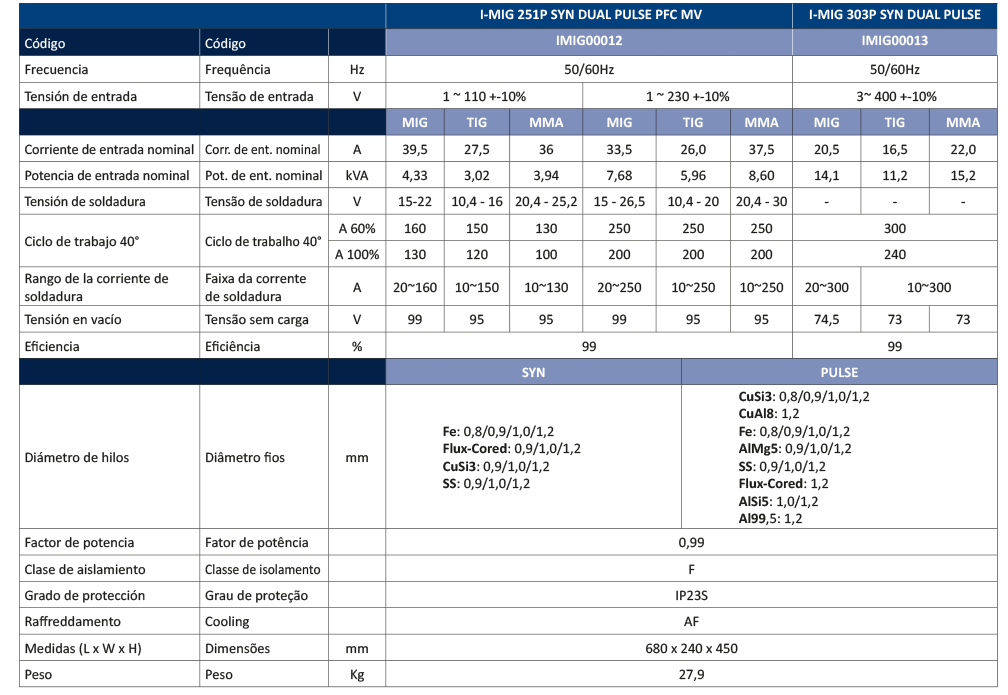Click the 'Eficiencia' Spanish row label
Image resolution: width=1008 pixels, height=695 pixels.
click(52, 347)
